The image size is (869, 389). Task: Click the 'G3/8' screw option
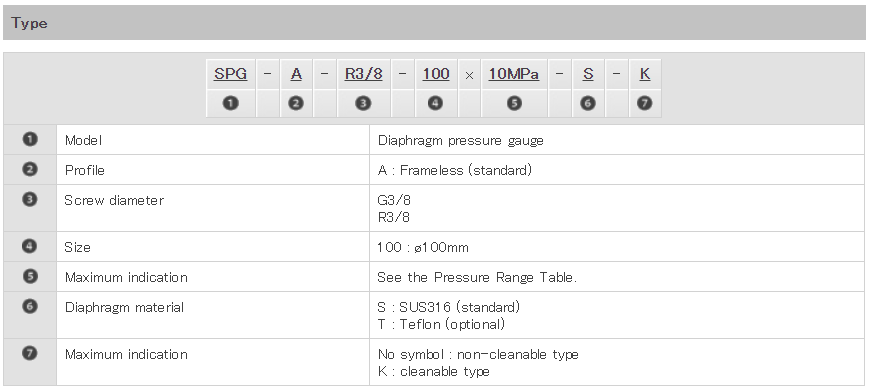click(x=394, y=200)
